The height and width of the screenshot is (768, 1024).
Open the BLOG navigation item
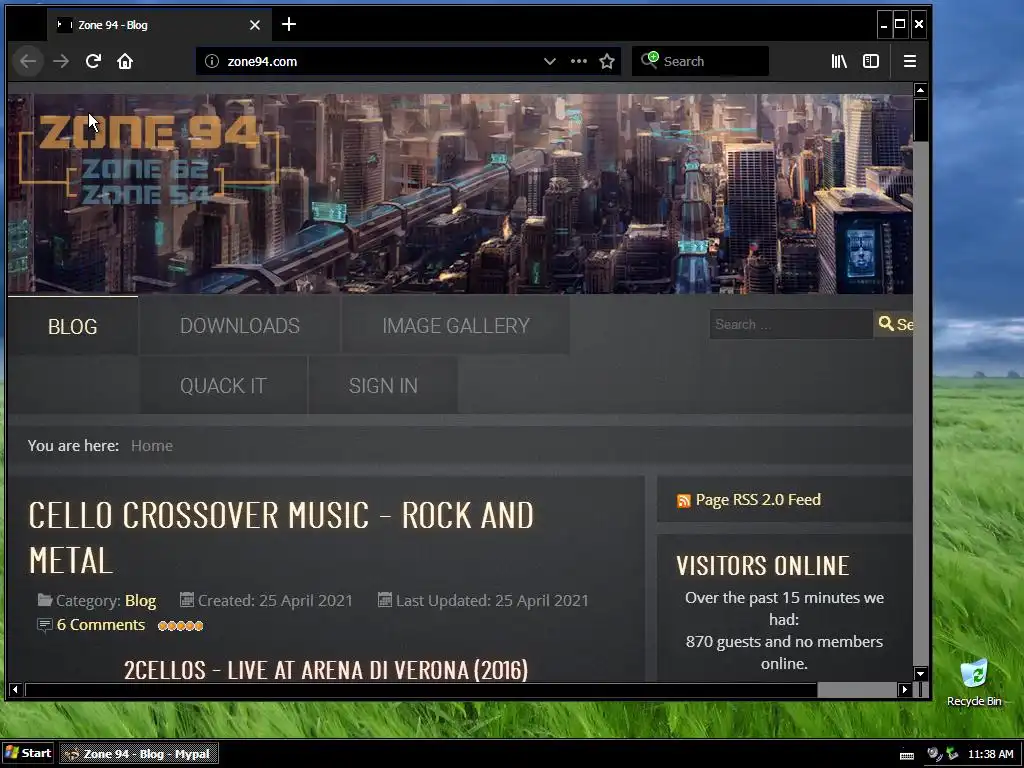[72, 326]
